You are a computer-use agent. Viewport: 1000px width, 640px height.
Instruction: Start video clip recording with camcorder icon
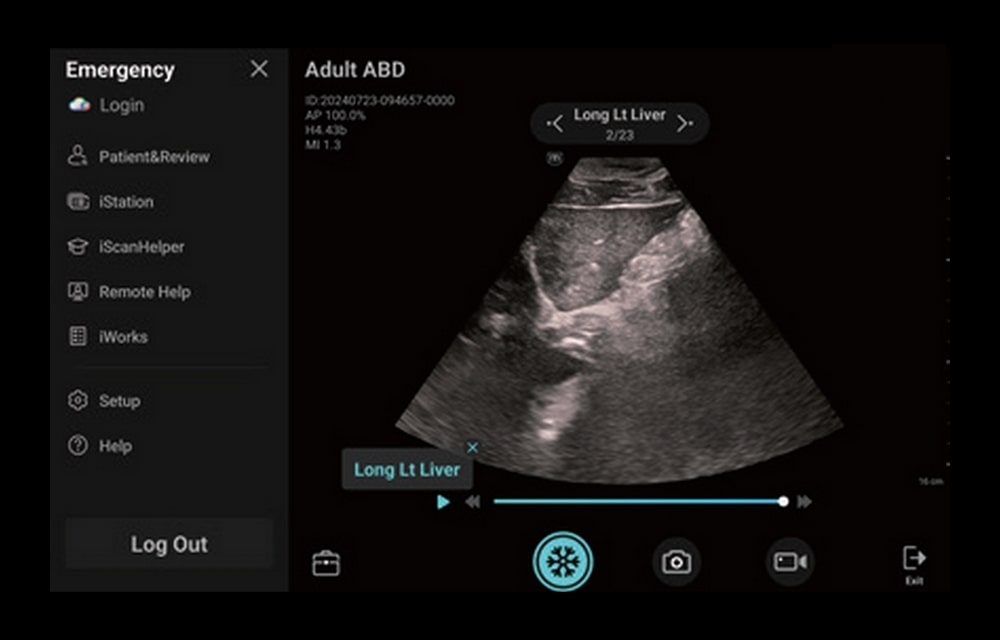[790, 562]
